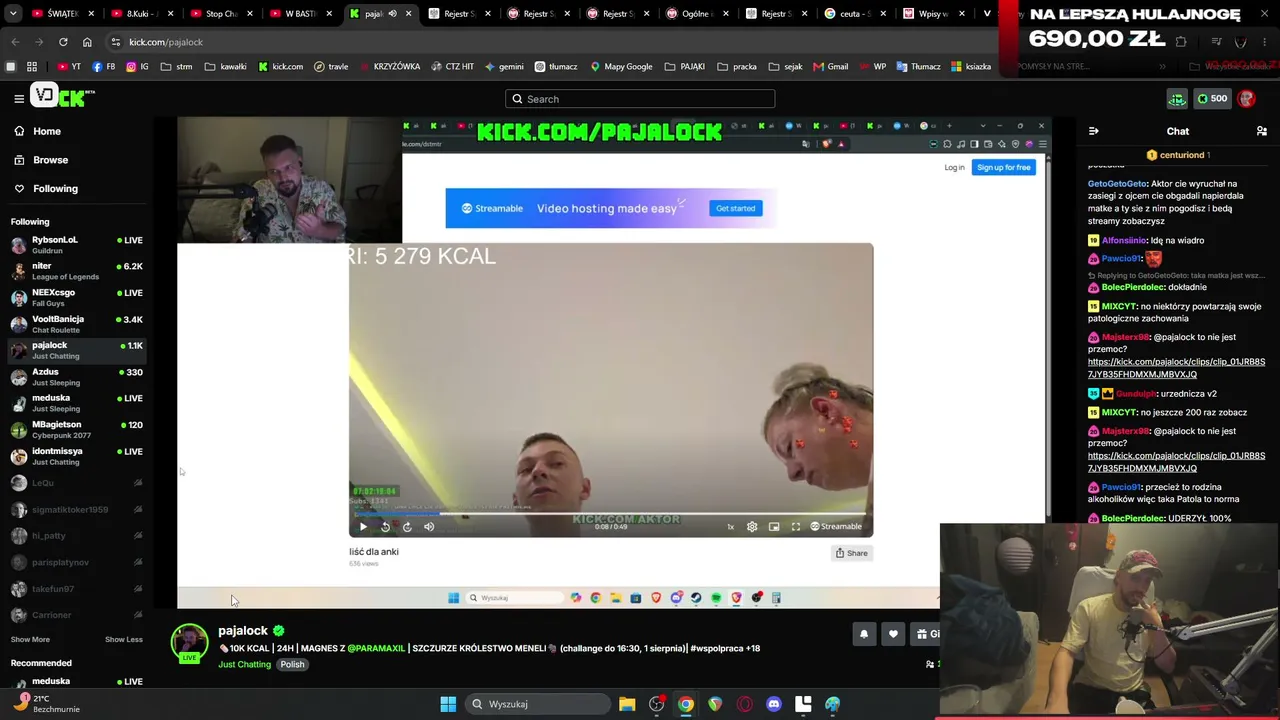This screenshot has height=720, width=1280.
Task: Open RybsonLoL channel in Following list
Action: pos(77,244)
